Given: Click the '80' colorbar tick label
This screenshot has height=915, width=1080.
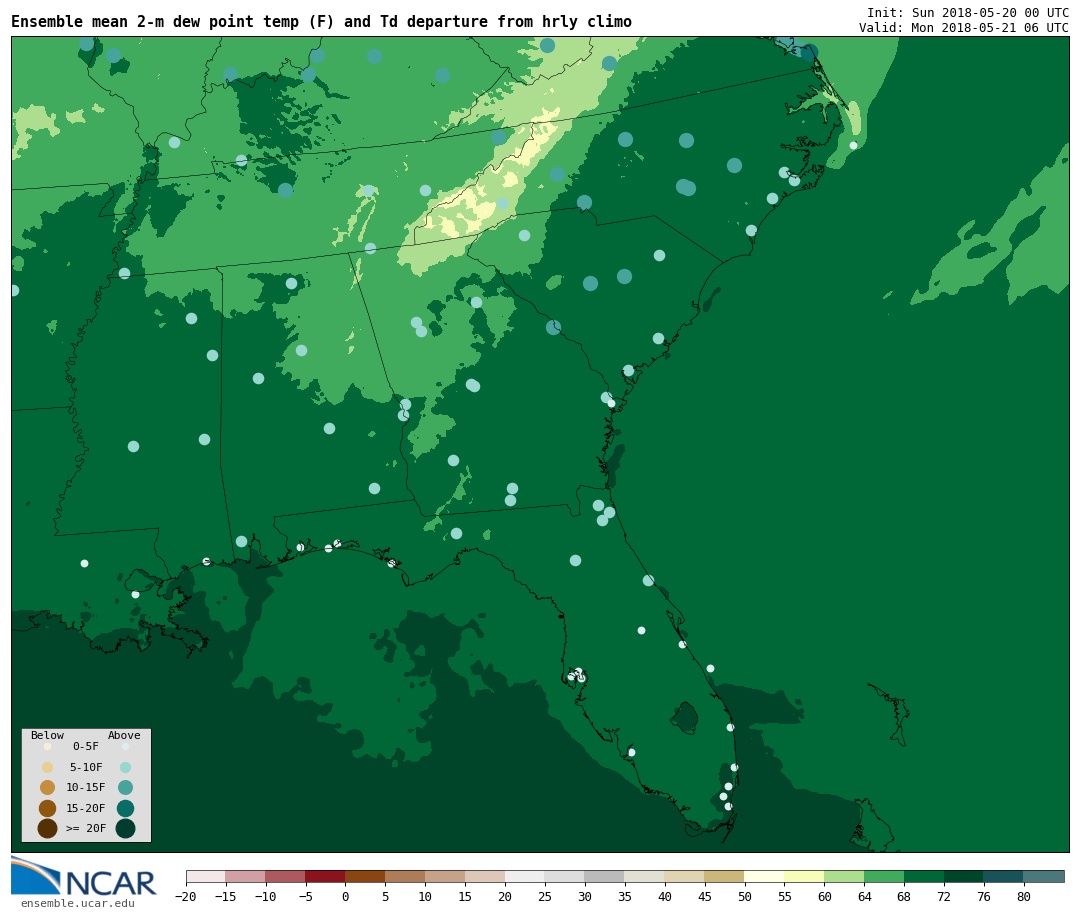Looking at the screenshot, I should point(1024,897).
